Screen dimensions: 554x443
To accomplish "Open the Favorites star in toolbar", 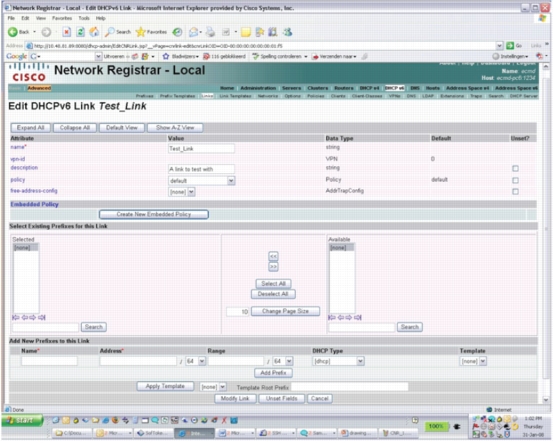I will (140, 32).
